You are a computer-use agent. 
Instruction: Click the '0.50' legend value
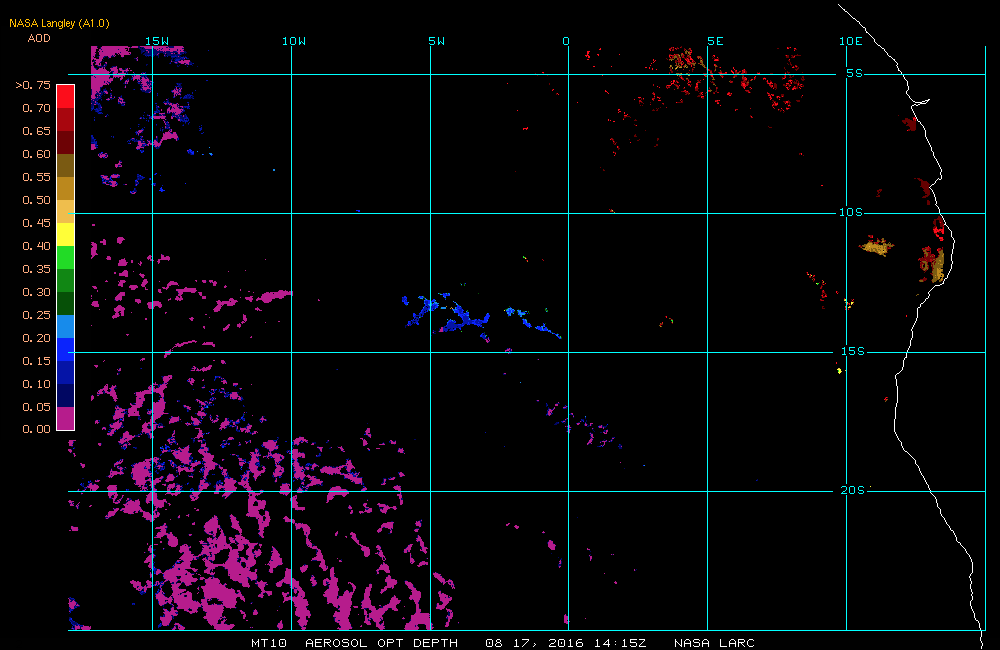pyautogui.click(x=36, y=200)
